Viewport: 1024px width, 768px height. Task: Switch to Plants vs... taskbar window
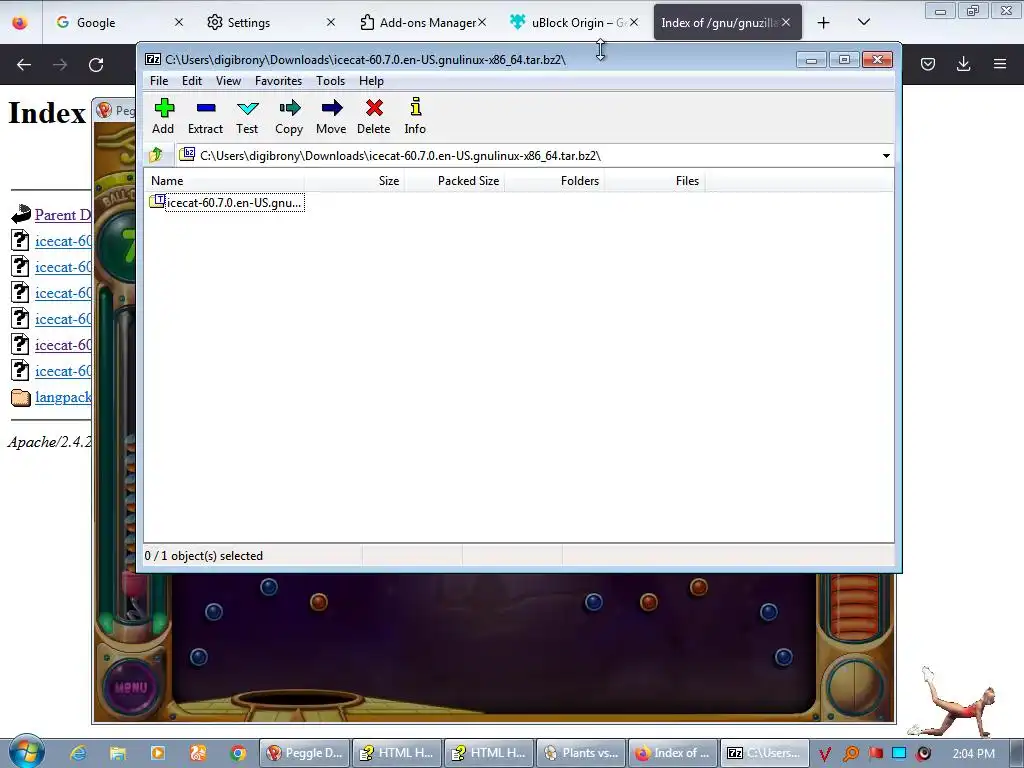(x=581, y=753)
